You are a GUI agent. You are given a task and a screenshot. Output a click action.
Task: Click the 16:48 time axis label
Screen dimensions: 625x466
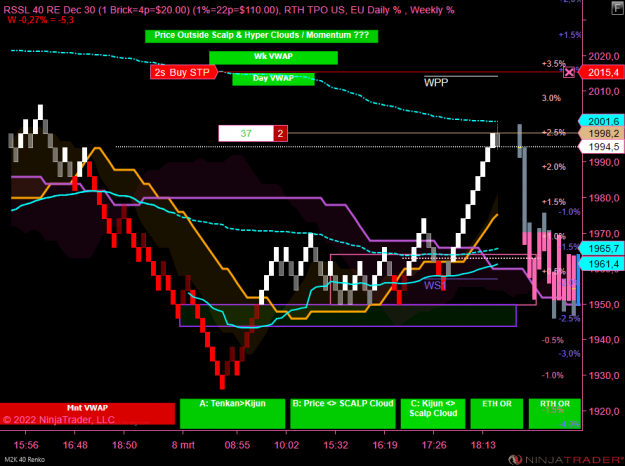tap(75, 445)
